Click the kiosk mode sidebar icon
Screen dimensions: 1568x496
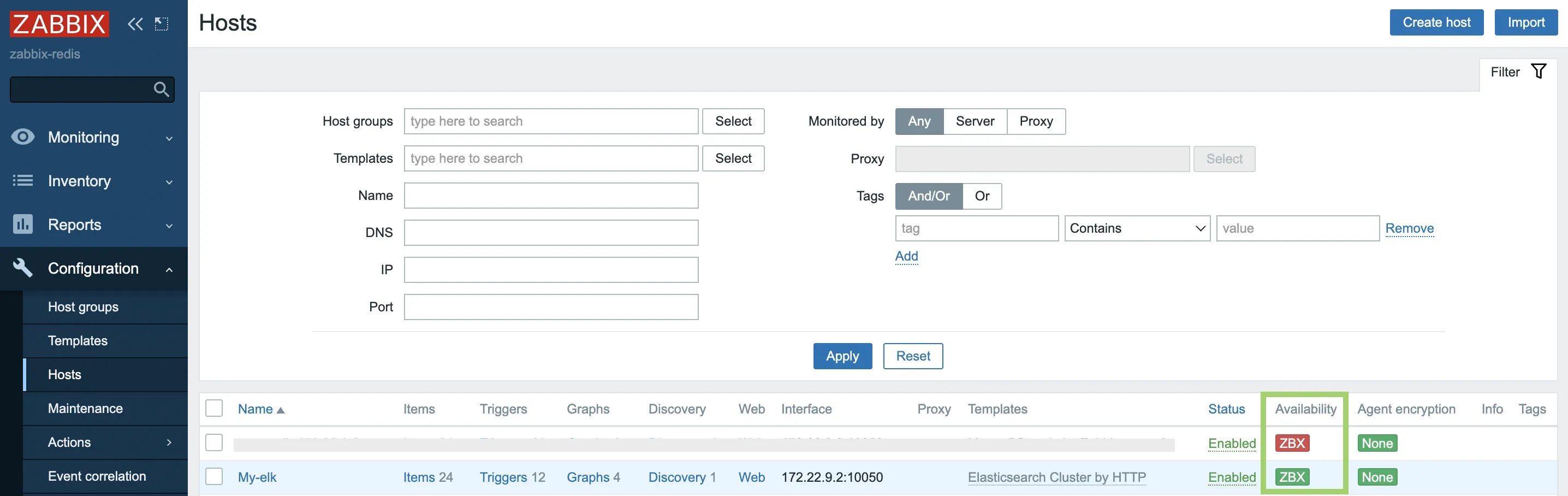[161, 24]
